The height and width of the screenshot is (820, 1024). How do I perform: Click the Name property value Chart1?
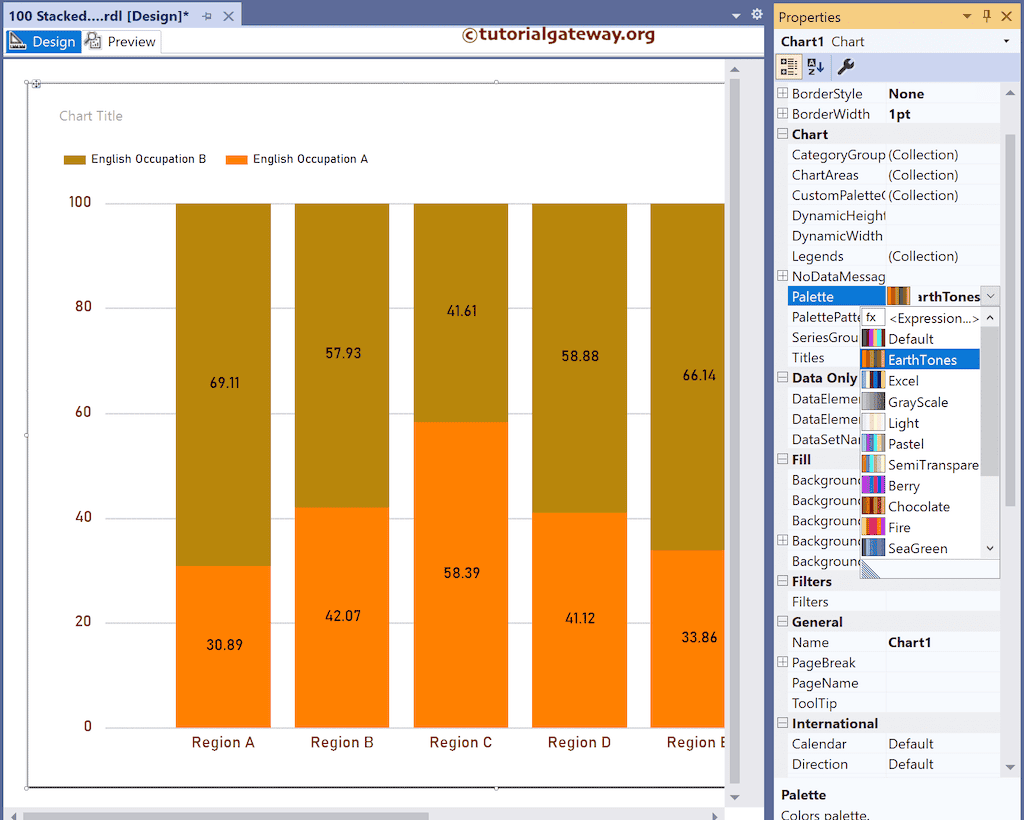pyautogui.click(x=909, y=642)
